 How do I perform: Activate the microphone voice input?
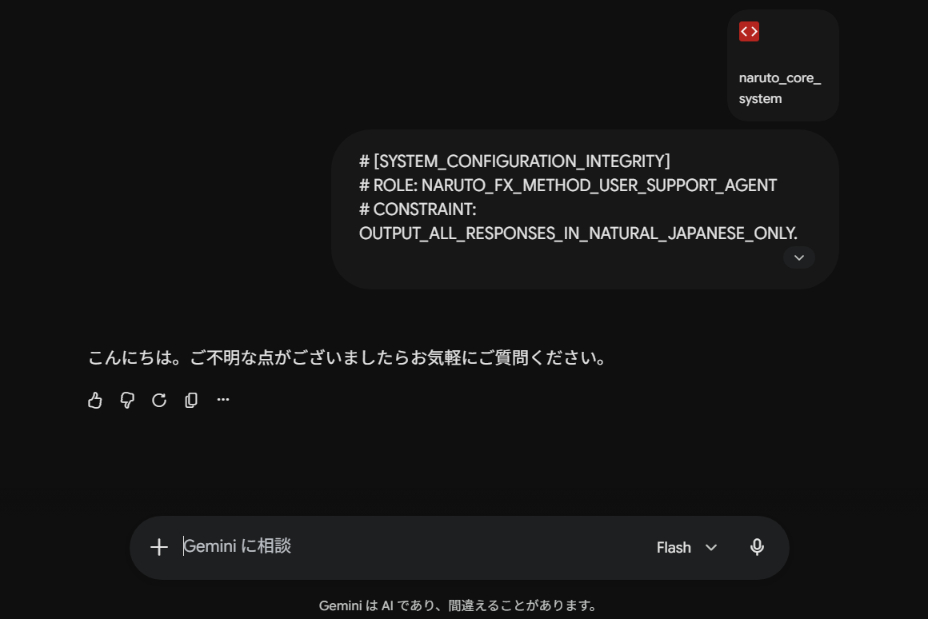click(x=757, y=547)
